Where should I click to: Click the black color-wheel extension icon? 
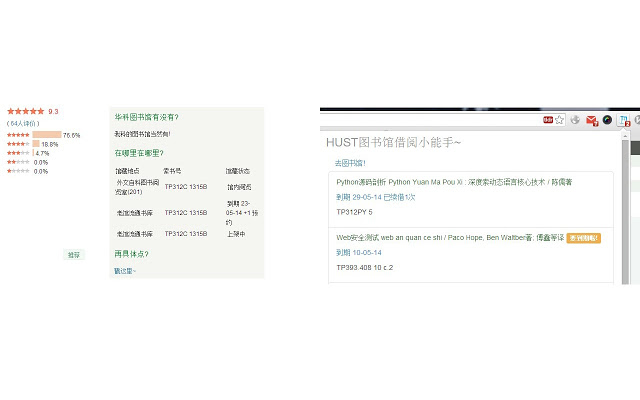[x=607, y=120]
